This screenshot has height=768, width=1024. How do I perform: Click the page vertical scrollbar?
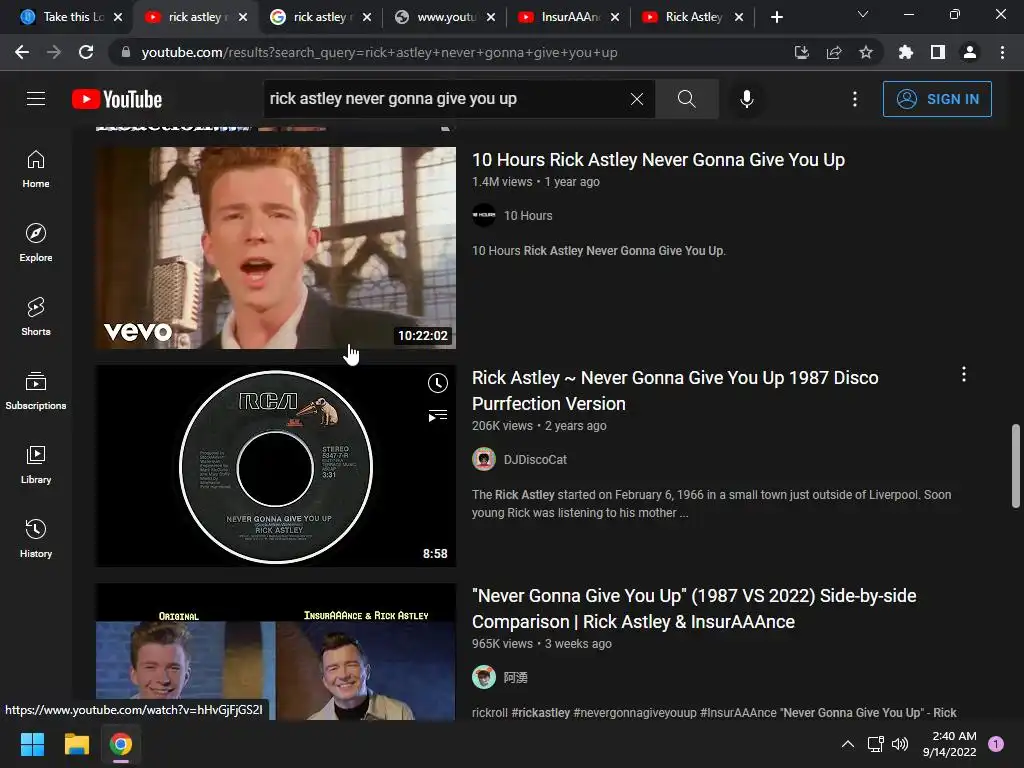tap(1016, 466)
